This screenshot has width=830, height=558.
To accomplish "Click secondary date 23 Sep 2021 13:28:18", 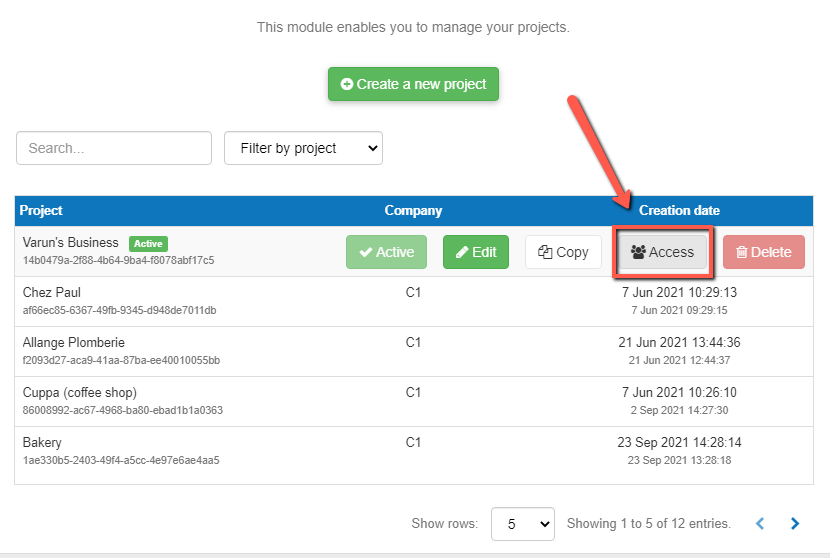I will coord(679,460).
